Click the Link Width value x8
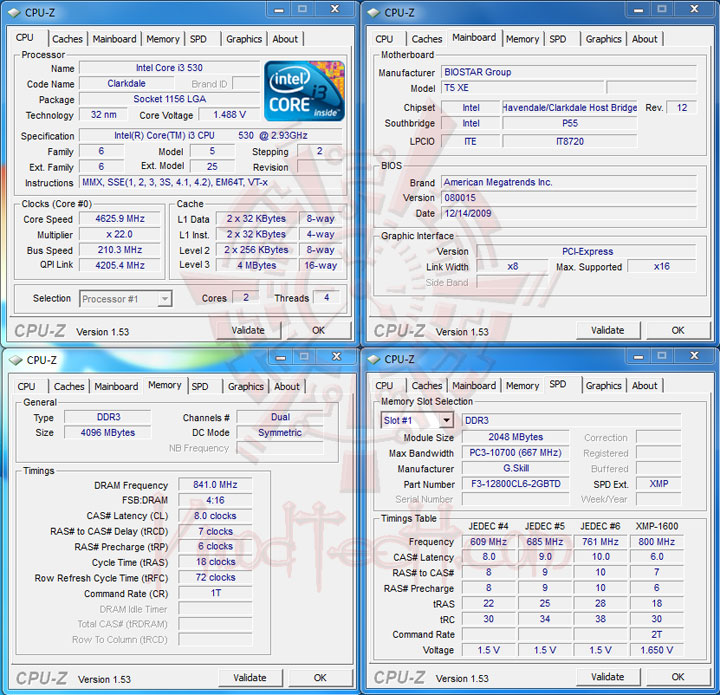This screenshot has height=695, width=720. pos(512,267)
